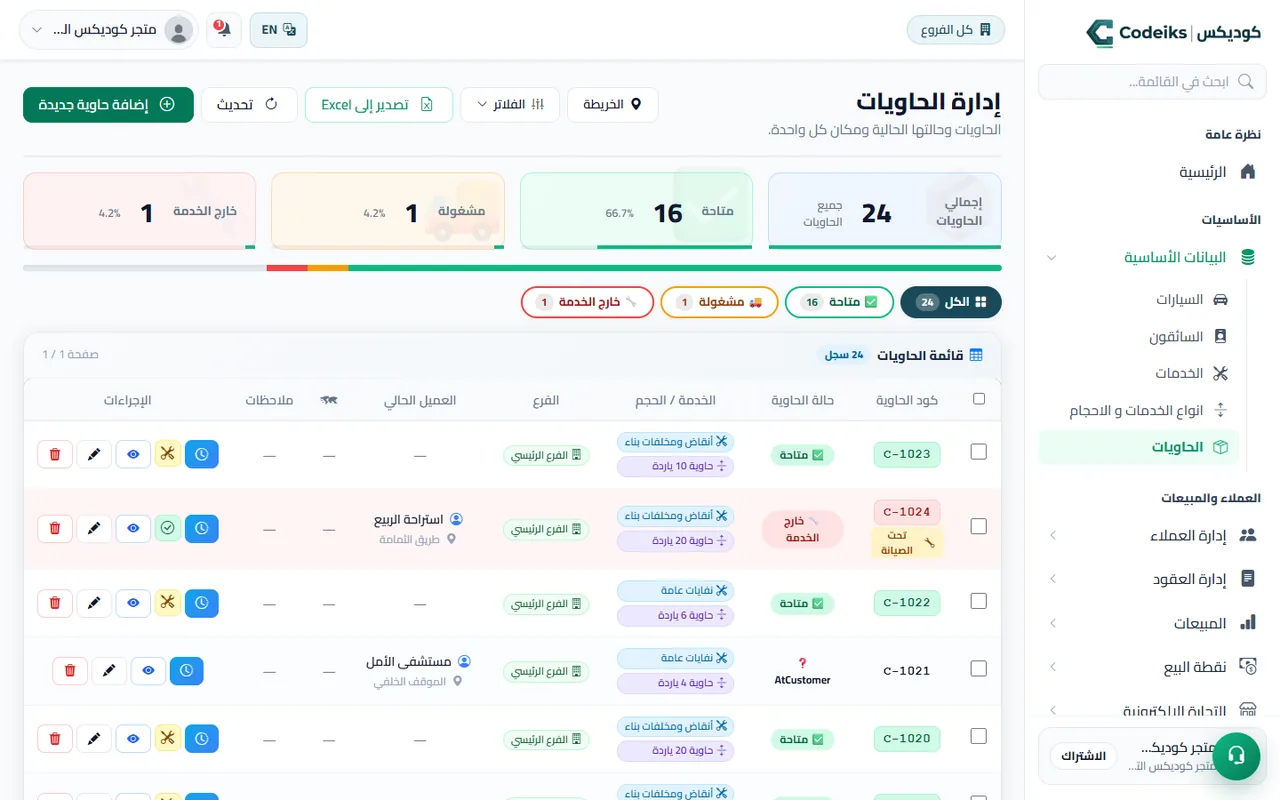Click تصدير إلى Excel button

pyautogui.click(x=379, y=105)
